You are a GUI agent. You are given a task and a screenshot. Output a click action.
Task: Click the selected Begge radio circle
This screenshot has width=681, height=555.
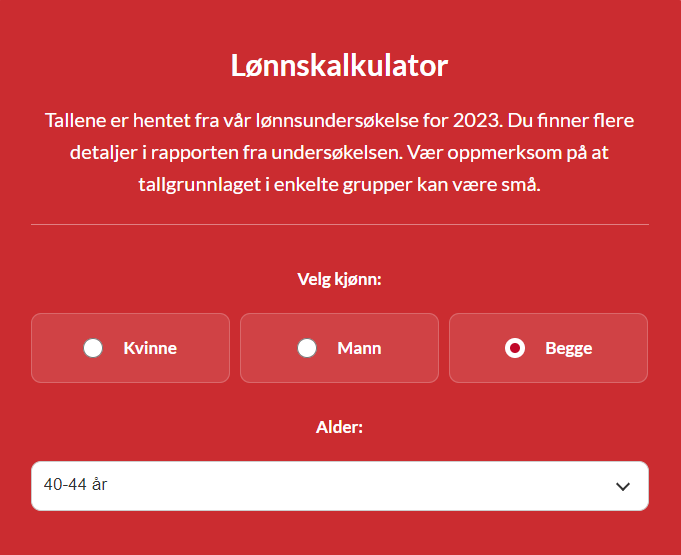click(x=515, y=348)
